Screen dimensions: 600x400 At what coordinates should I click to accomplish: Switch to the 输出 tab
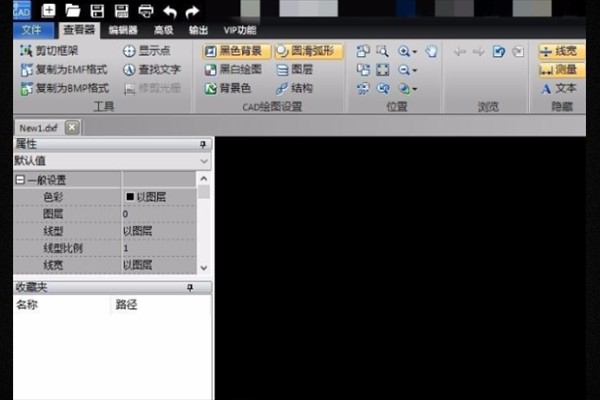click(198, 30)
